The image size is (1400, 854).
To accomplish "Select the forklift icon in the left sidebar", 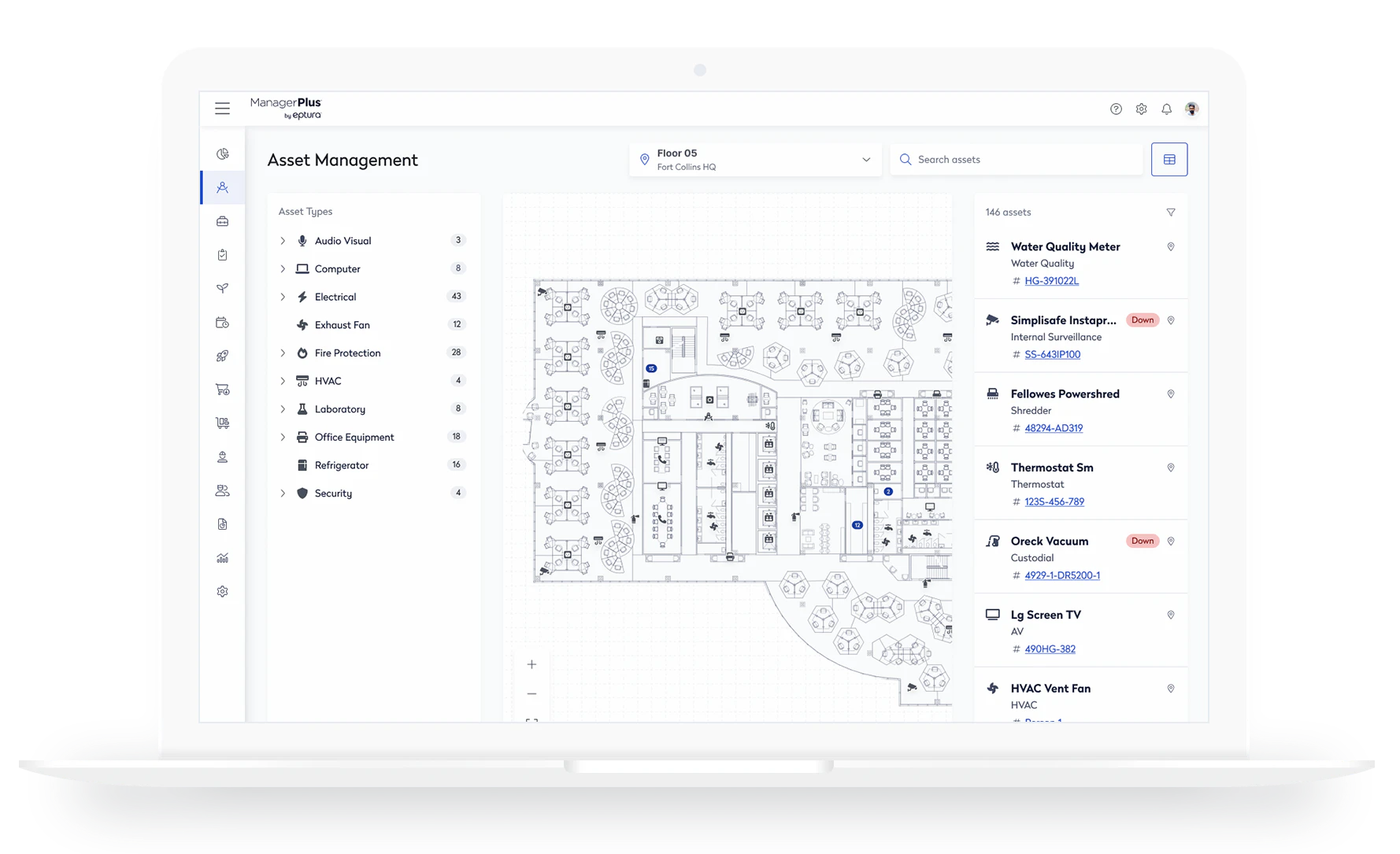I will 223,423.
